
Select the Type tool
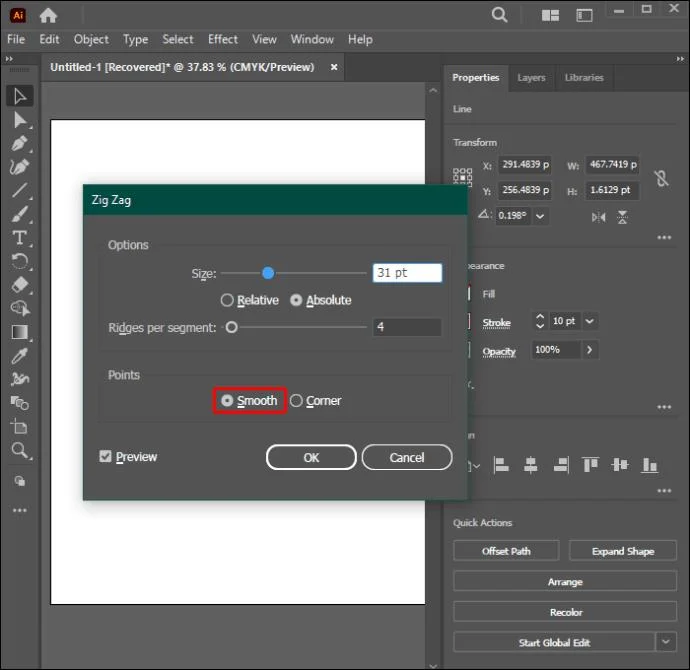(x=19, y=238)
